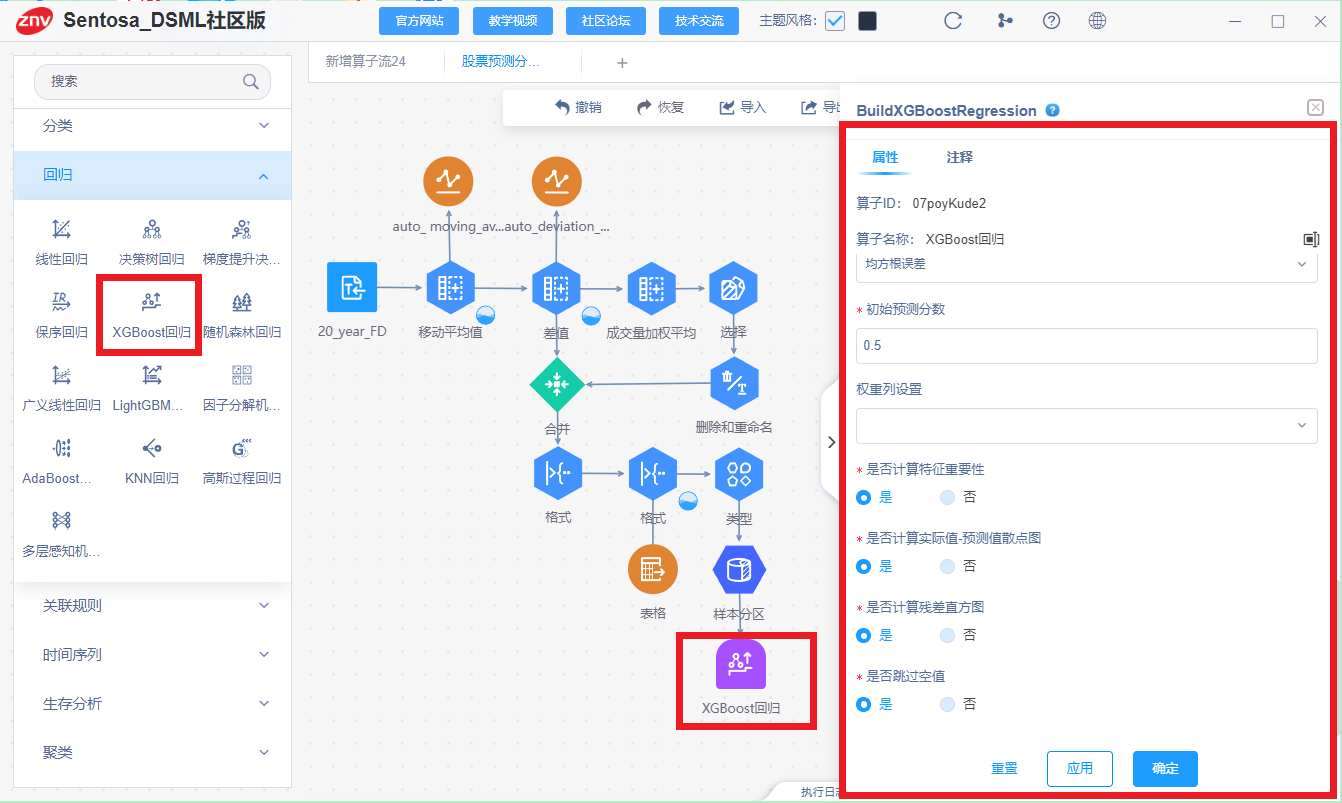Open BuildXGBoostRegression help info icon
This screenshot has height=803, width=1342.
(1052, 110)
